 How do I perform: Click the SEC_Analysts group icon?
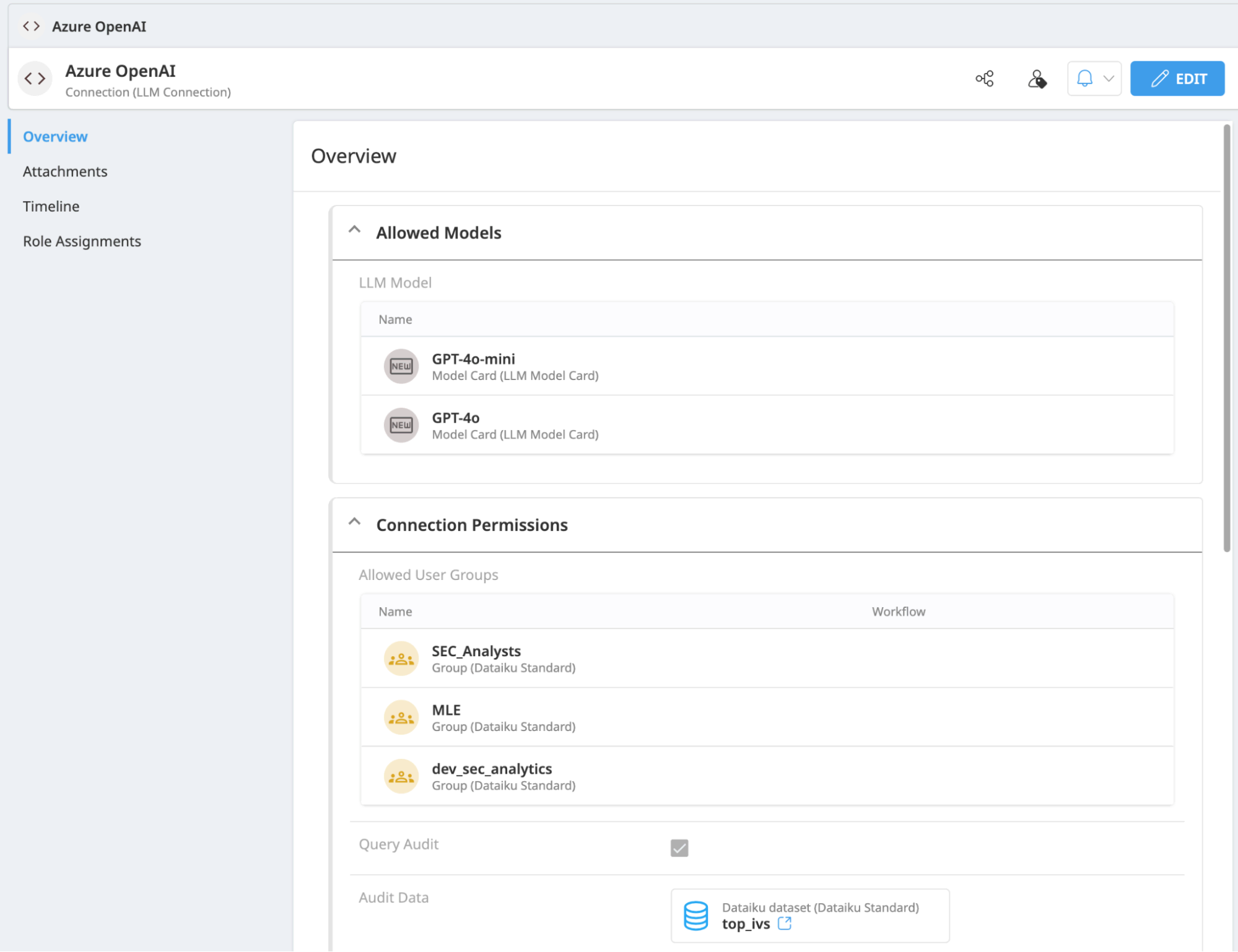[401, 659]
